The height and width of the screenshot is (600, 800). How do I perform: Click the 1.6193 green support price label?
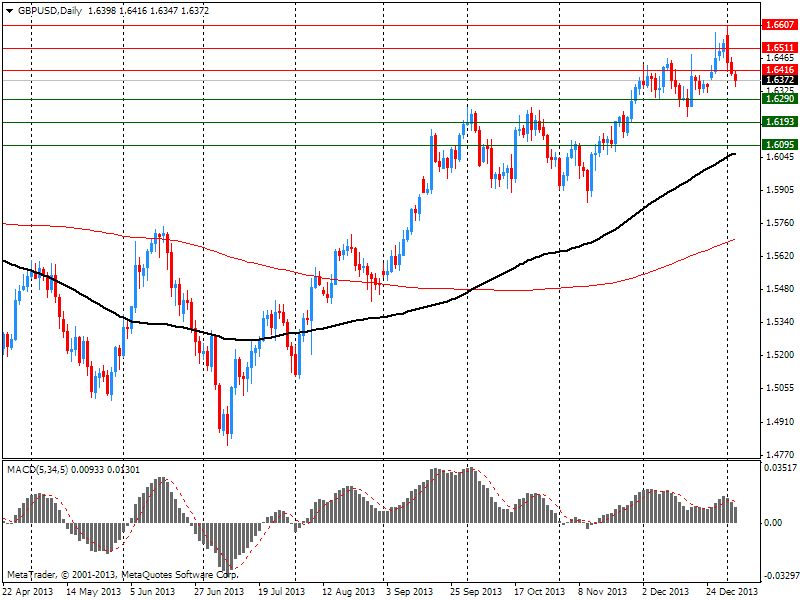pos(780,121)
